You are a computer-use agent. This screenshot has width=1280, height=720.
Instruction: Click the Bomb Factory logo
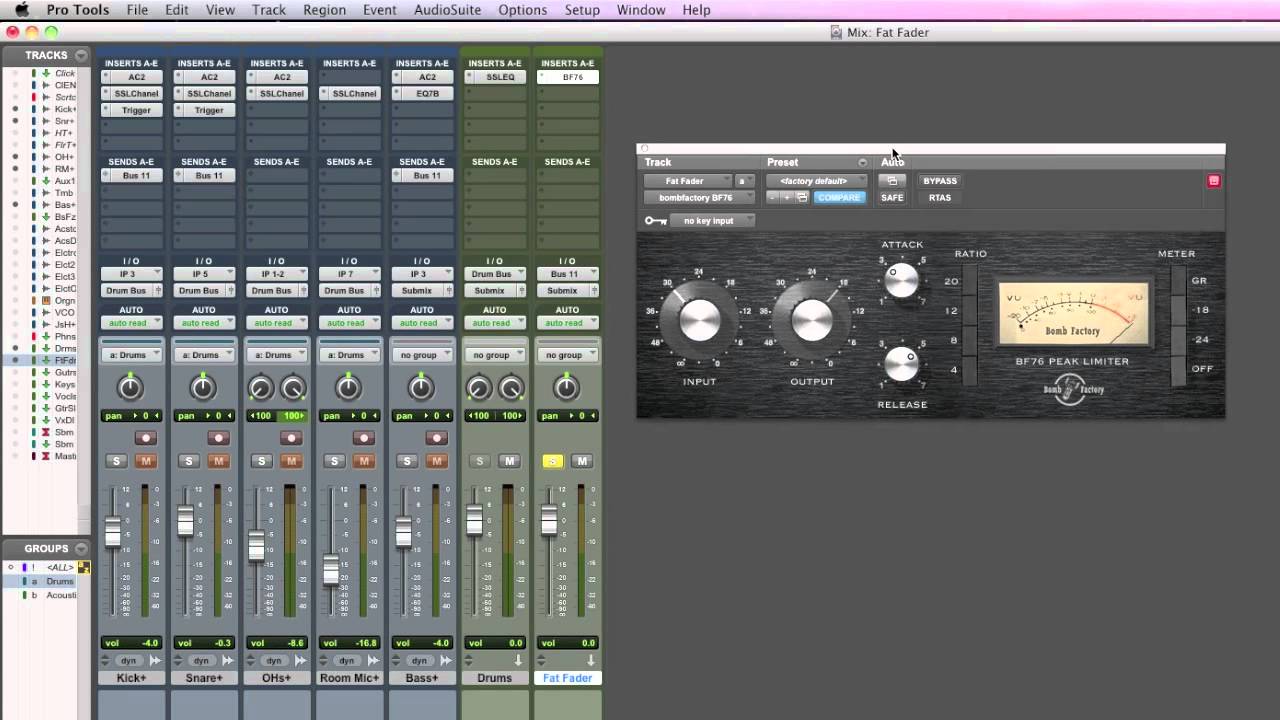point(1073,389)
